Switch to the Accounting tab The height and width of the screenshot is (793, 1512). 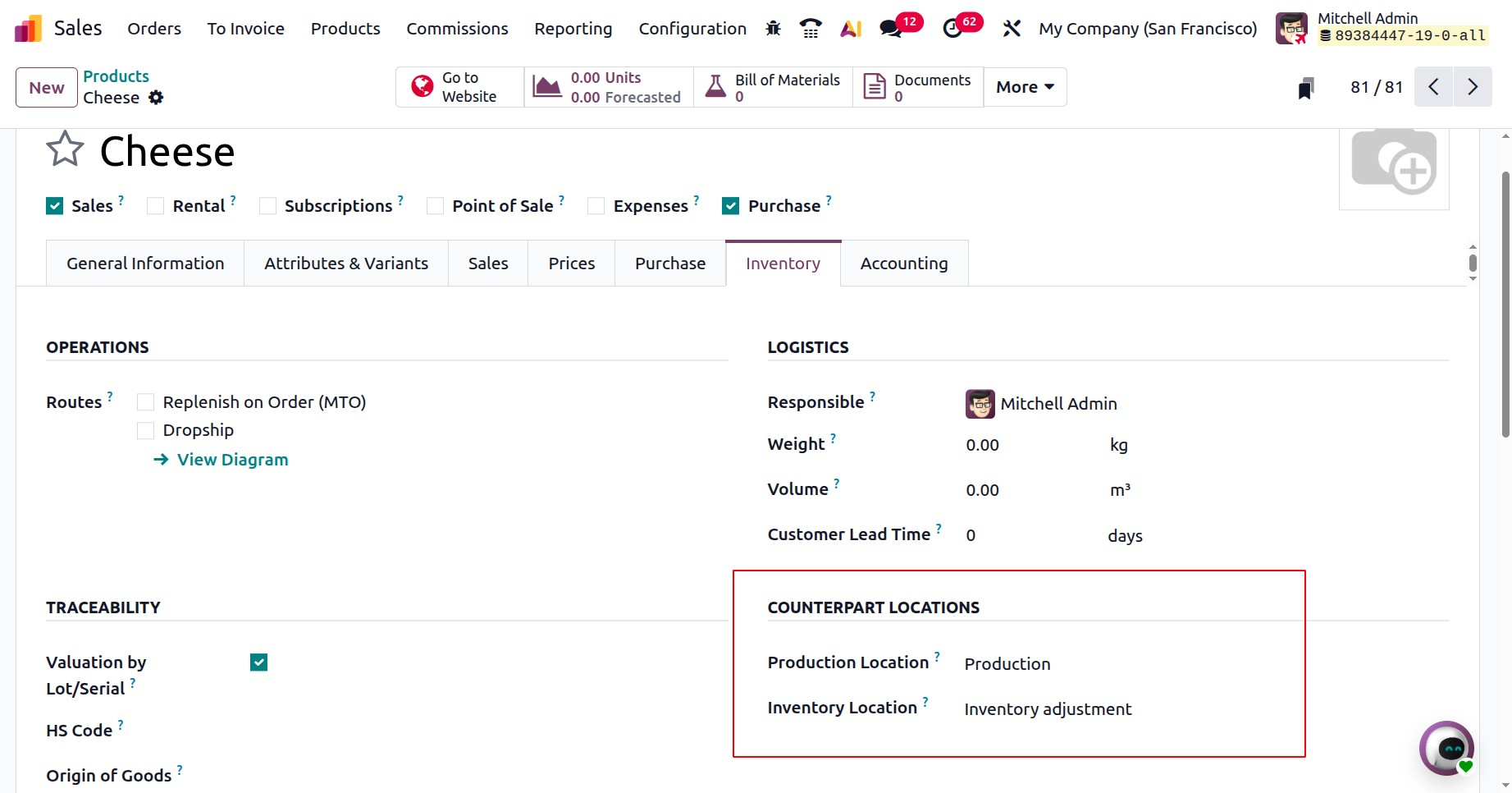tap(903, 264)
